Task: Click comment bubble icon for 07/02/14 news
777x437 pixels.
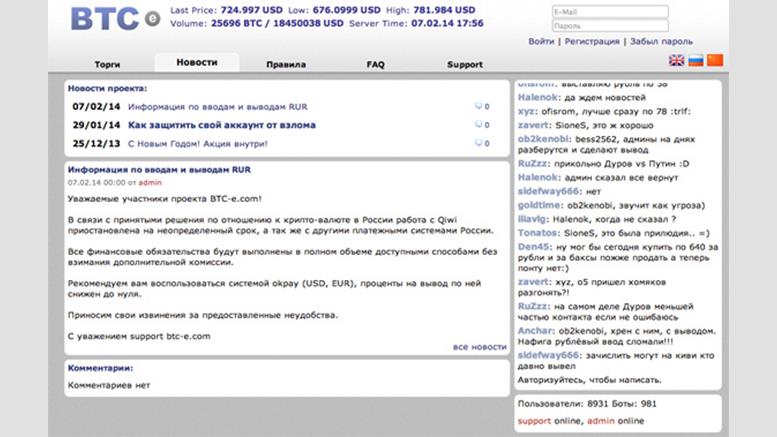Action: pyautogui.click(x=478, y=106)
